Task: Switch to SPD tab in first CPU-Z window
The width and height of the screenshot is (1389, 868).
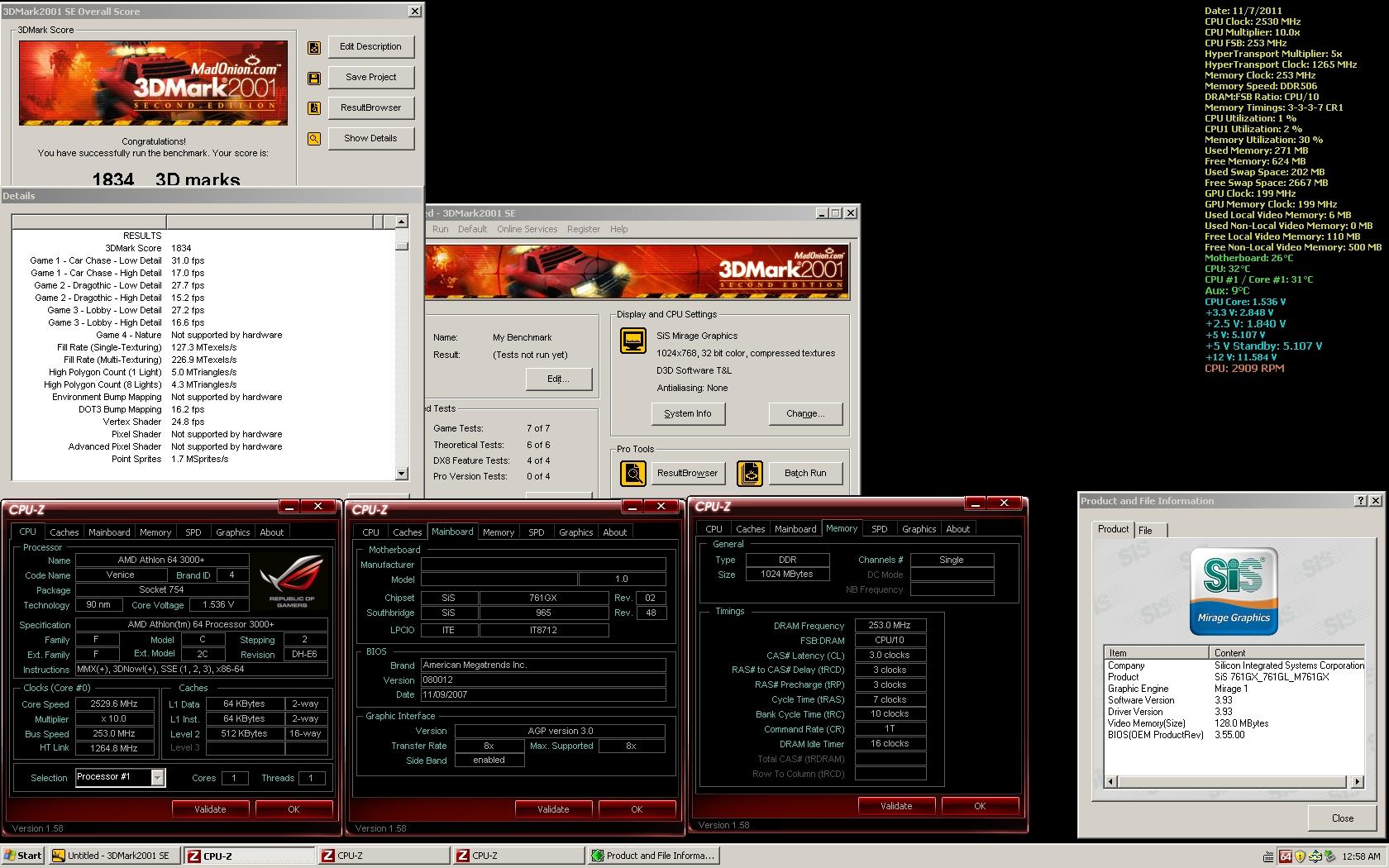Action: (x=193, y=533)
